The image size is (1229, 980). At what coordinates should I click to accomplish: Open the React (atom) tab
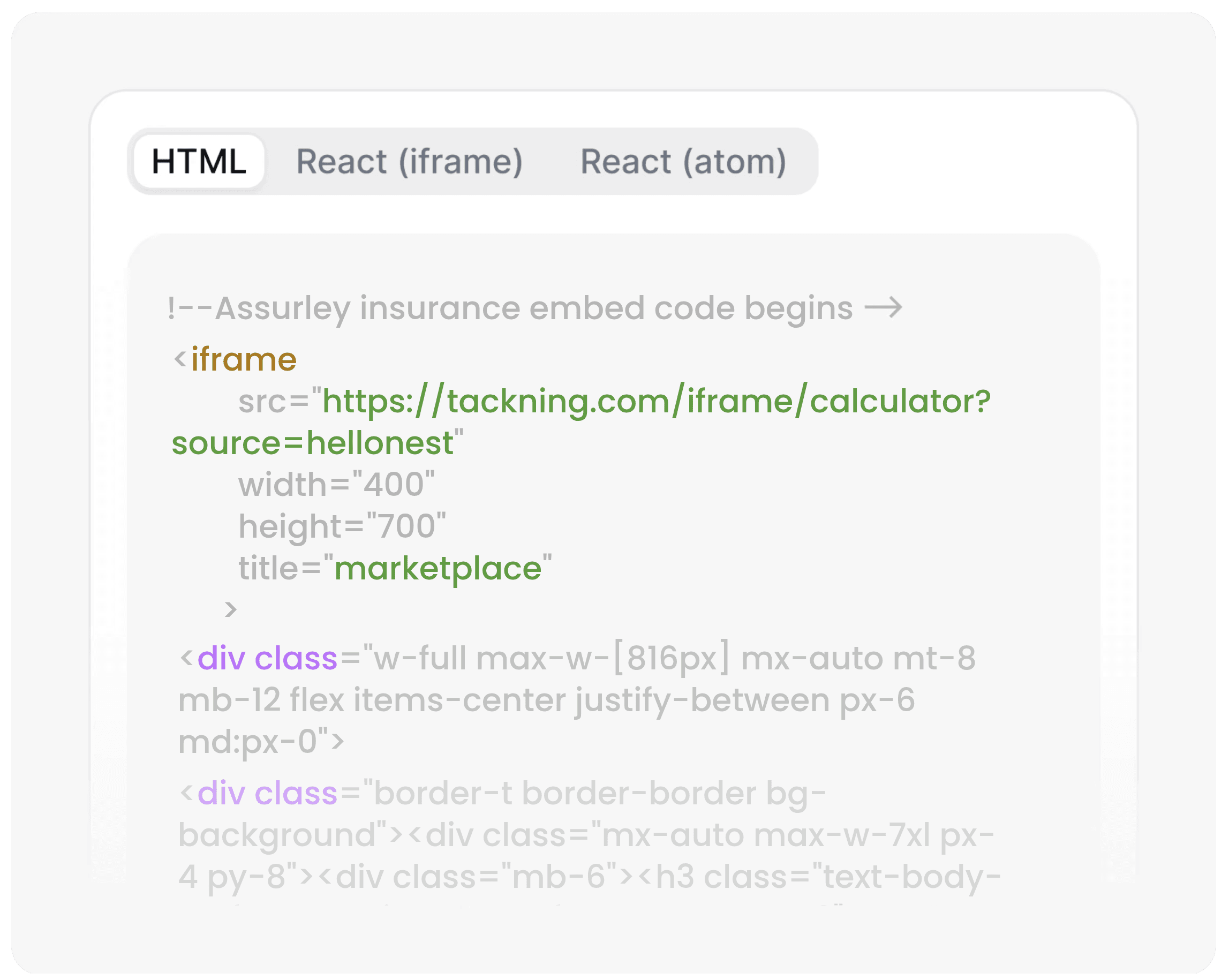click(683, 161)
